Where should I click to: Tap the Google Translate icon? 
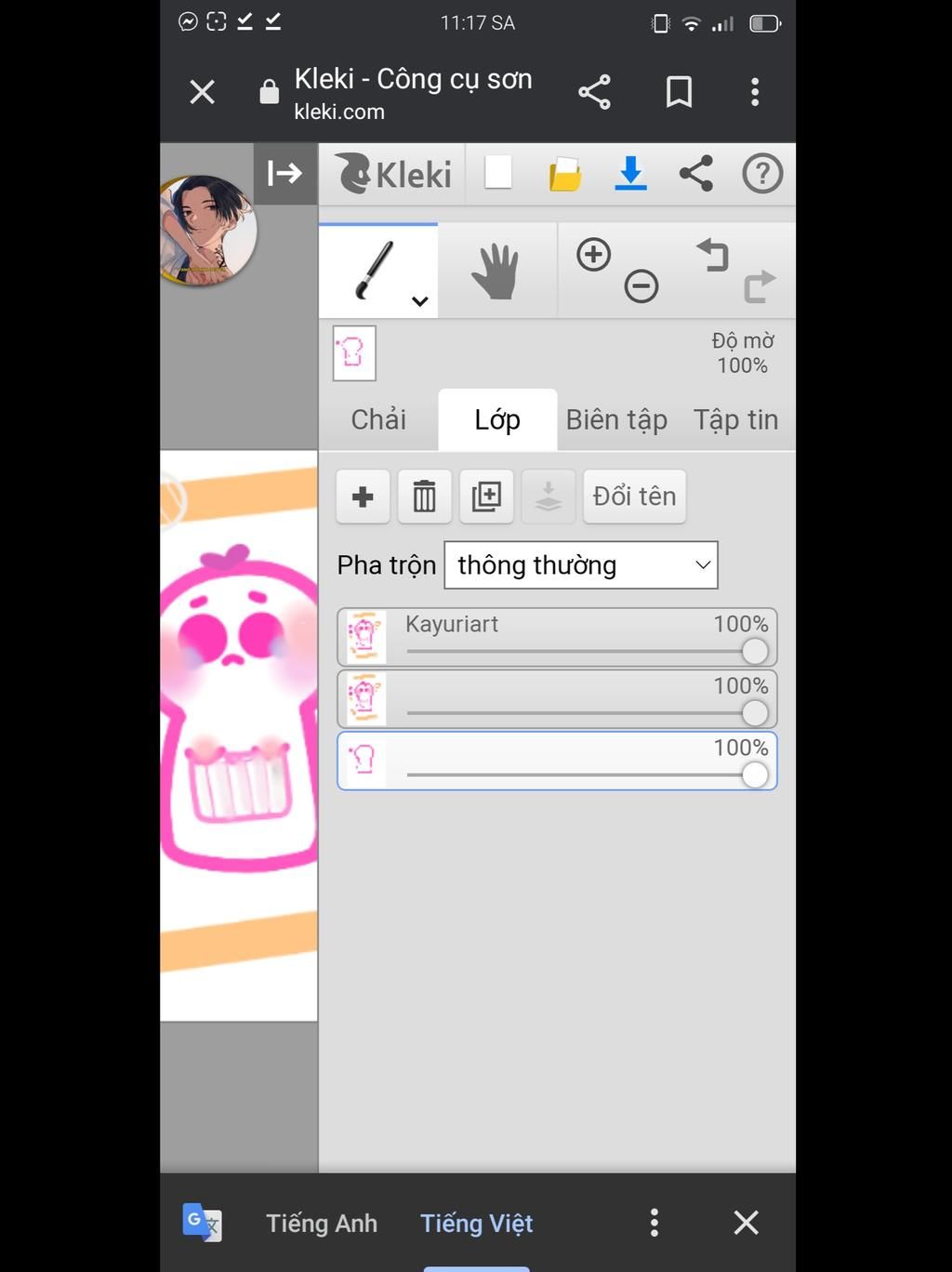click(x=202, y=1223)
